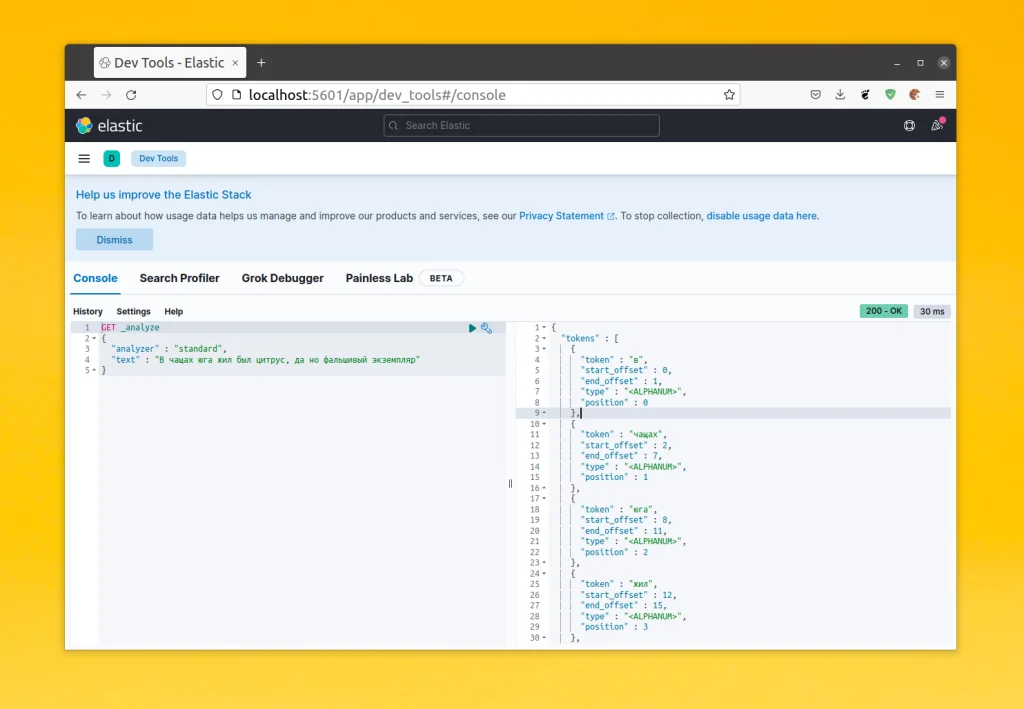Click inside the Search Elastic field
Image resolution: width=1024 pixels, height=709 pixels.
(520, 125)
